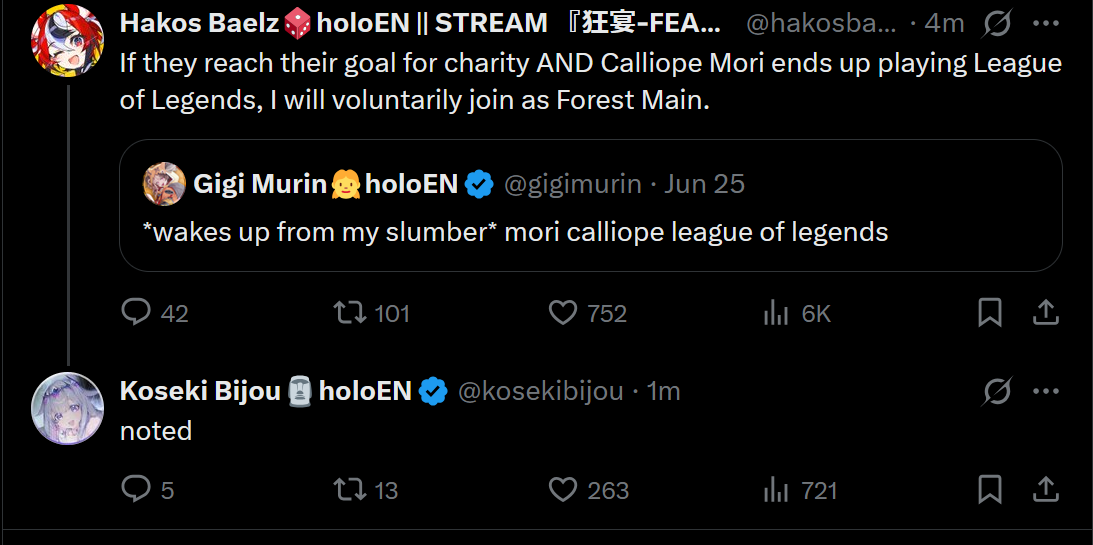The image size is (1093, 545).
Task: Open more options for Koseki Bijou's reply
Action: pos(1045,391)
